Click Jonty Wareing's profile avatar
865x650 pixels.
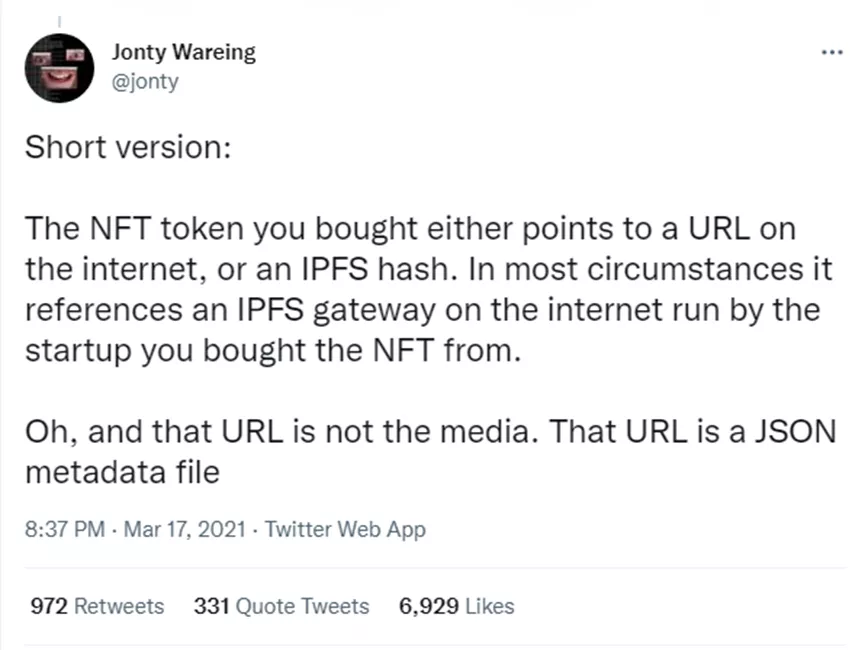58,69
